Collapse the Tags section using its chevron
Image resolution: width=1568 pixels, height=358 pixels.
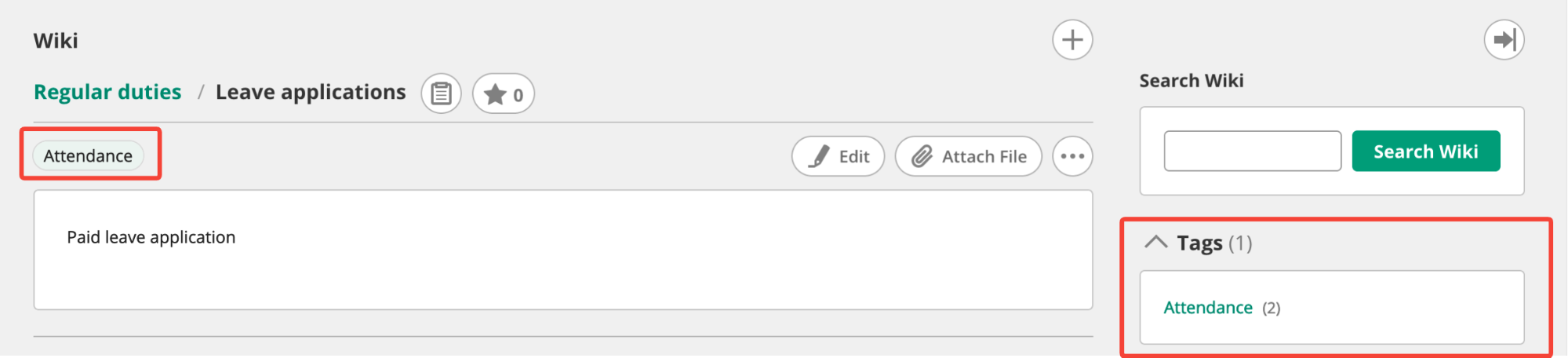(1155, 242)
